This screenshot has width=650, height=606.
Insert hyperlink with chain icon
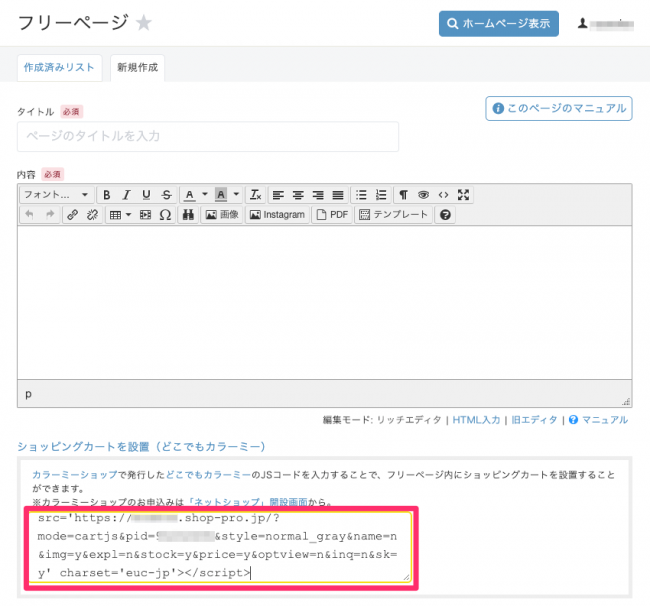click(73, 215)
